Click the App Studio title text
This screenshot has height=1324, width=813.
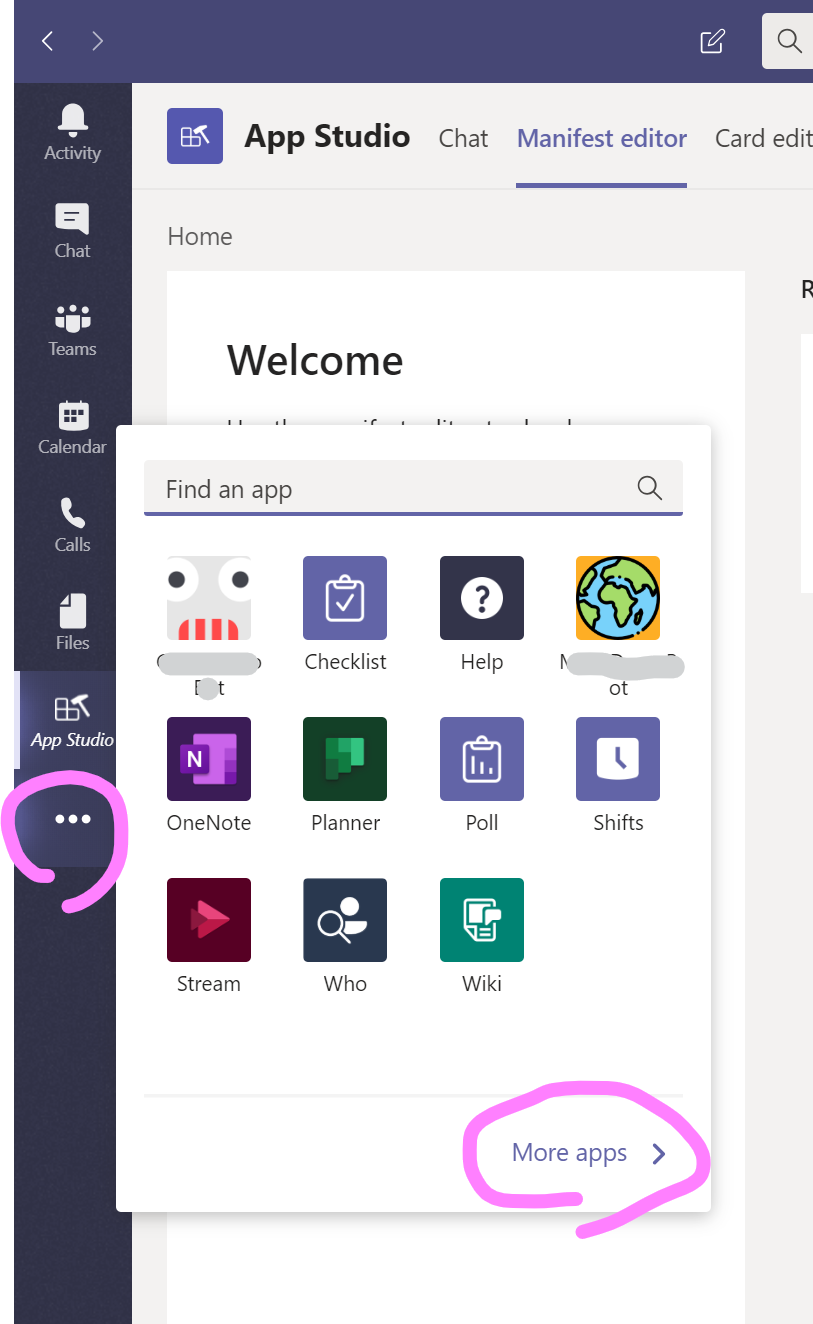point(327,136)
